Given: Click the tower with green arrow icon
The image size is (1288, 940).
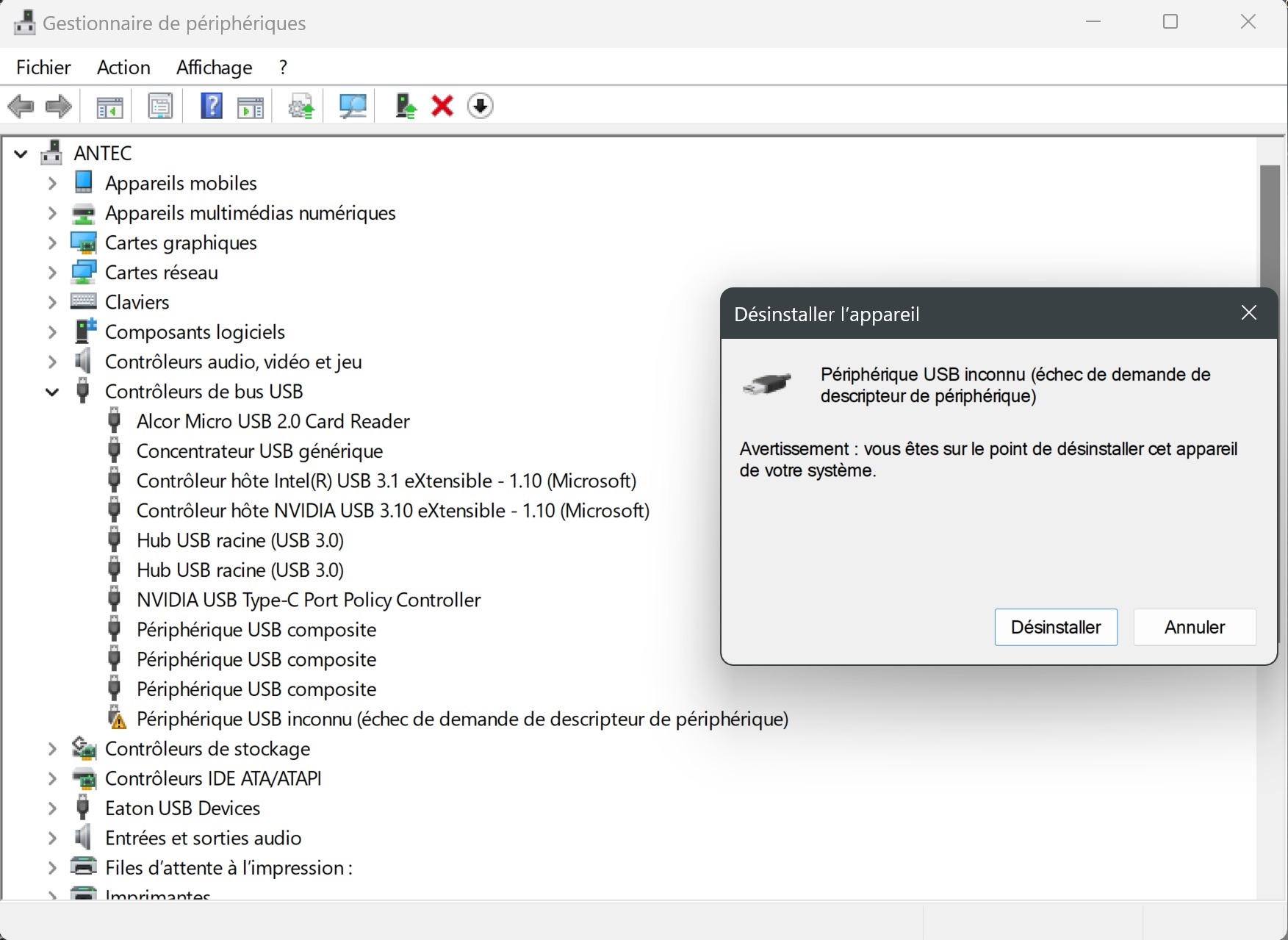Looking at the screenshot, I should coord(406,107).
